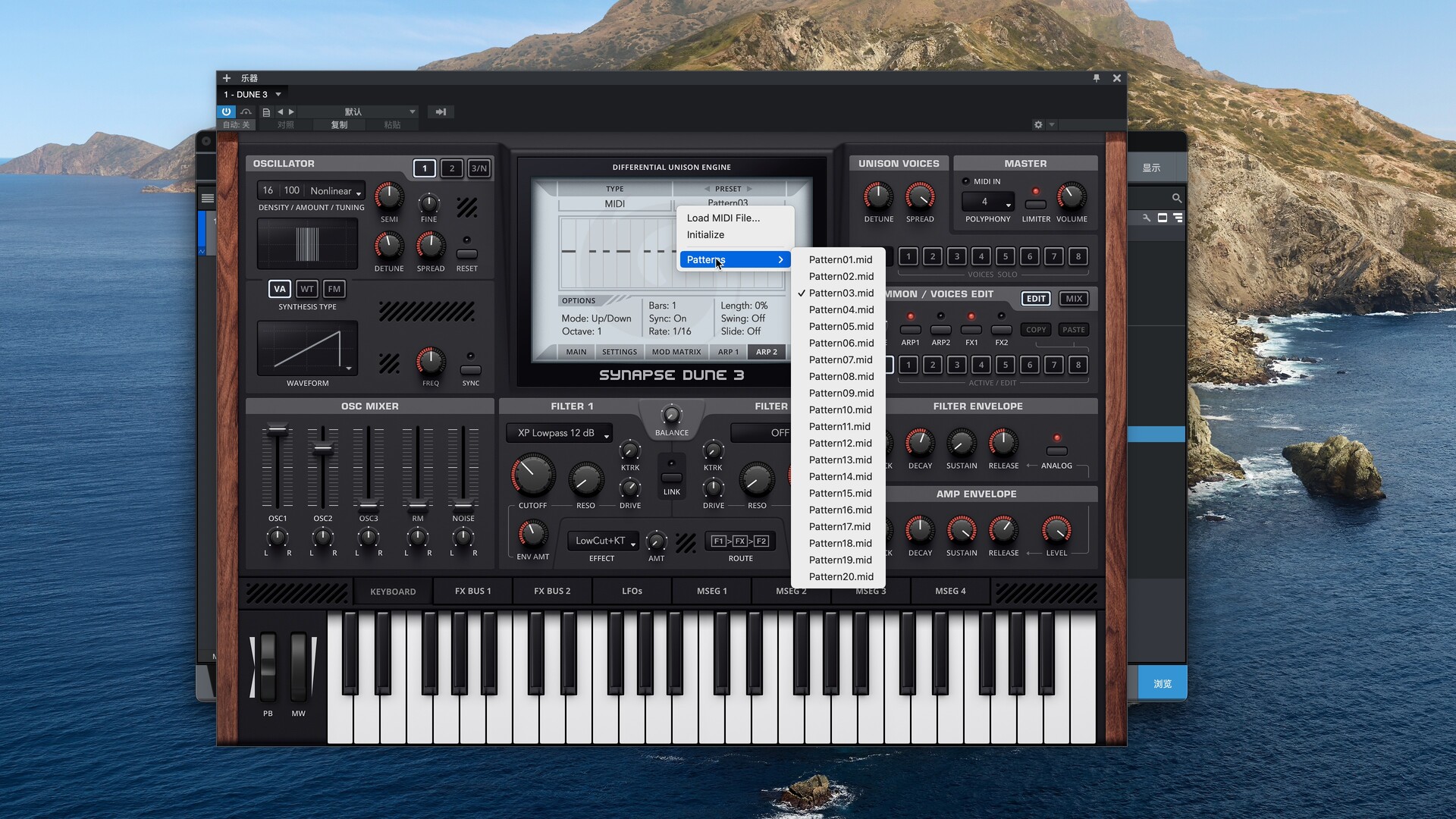Enable the ARP1 voice switch
Screen dimensions: 1456x819
point(910,330)
